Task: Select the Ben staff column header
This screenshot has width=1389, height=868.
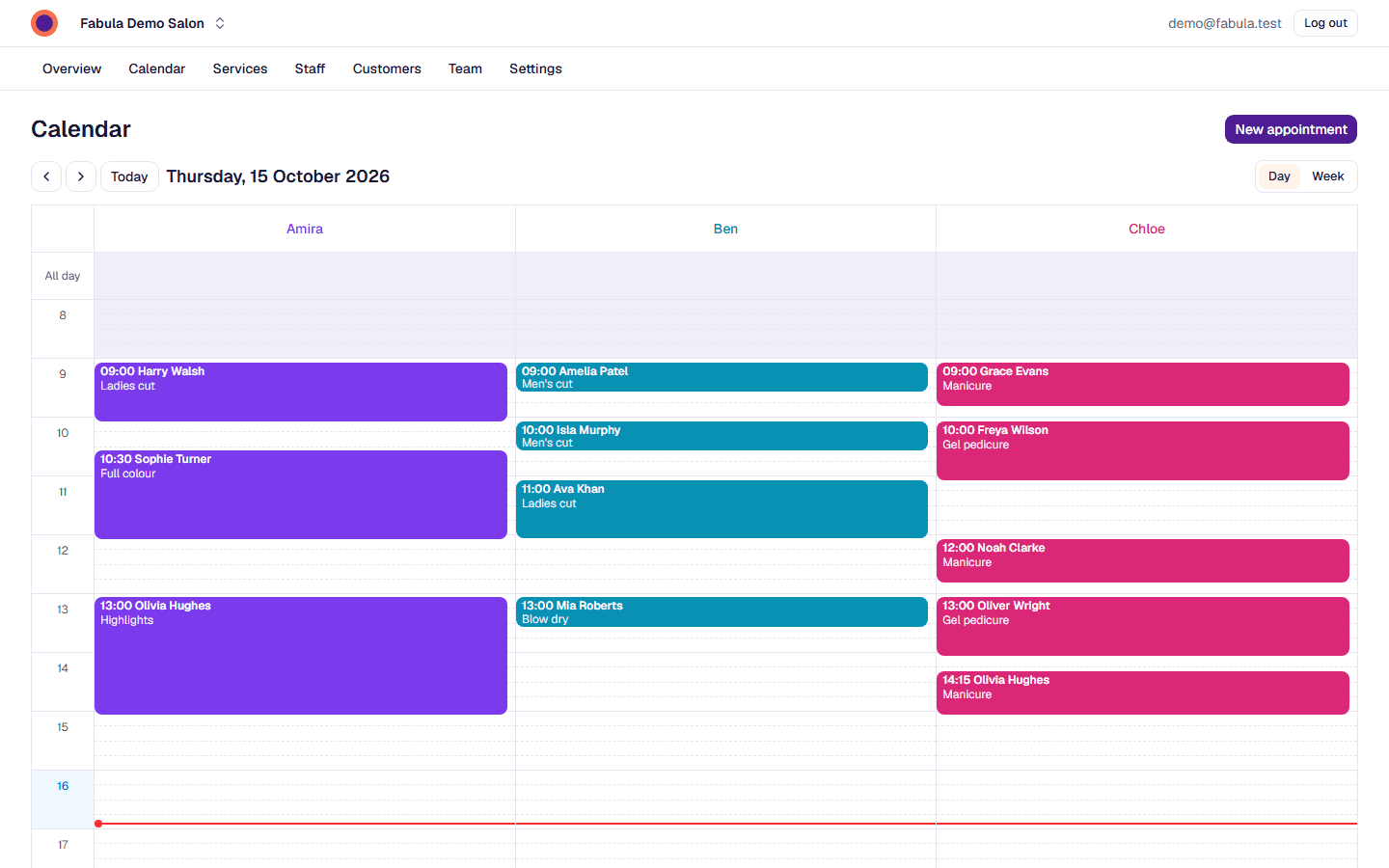Action: [725, 229]
